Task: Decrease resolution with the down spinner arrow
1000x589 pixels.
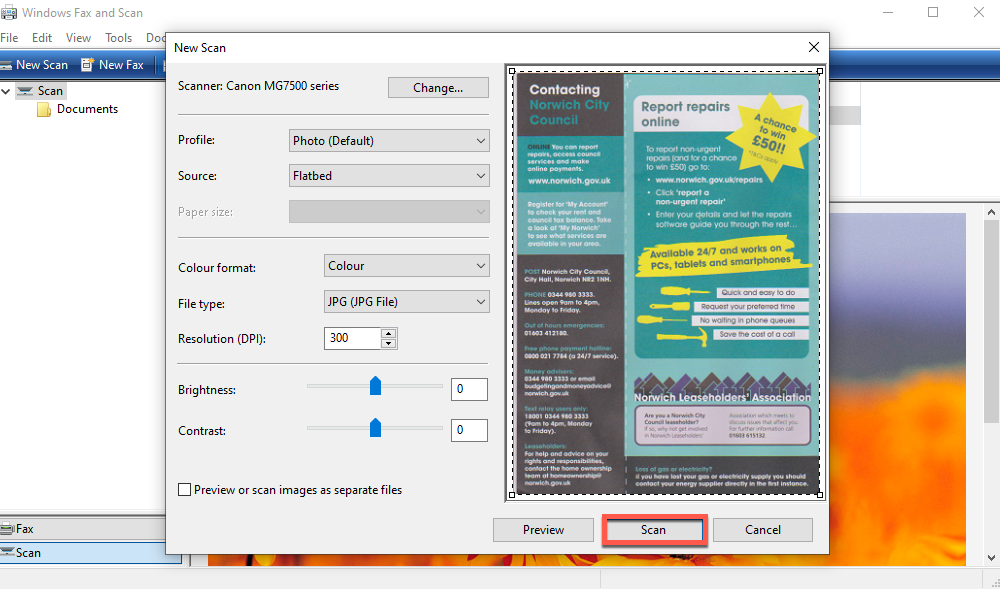Action: [x=388, y=344]
